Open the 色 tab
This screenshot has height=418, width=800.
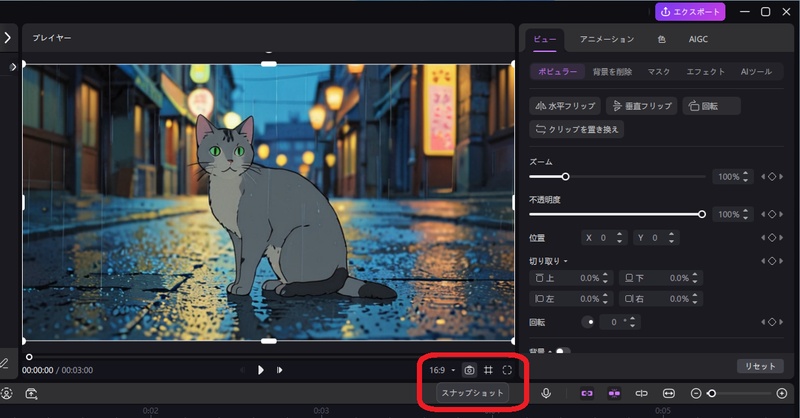click(x=662, y=39)
